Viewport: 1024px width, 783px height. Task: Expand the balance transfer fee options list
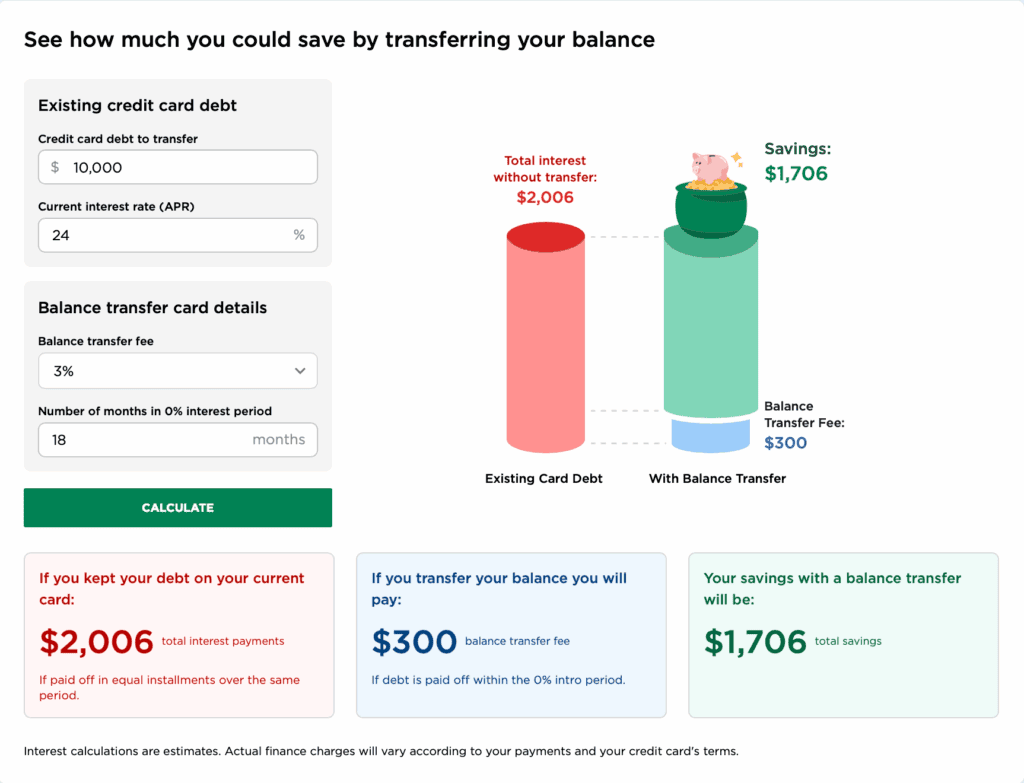(177, 371)
